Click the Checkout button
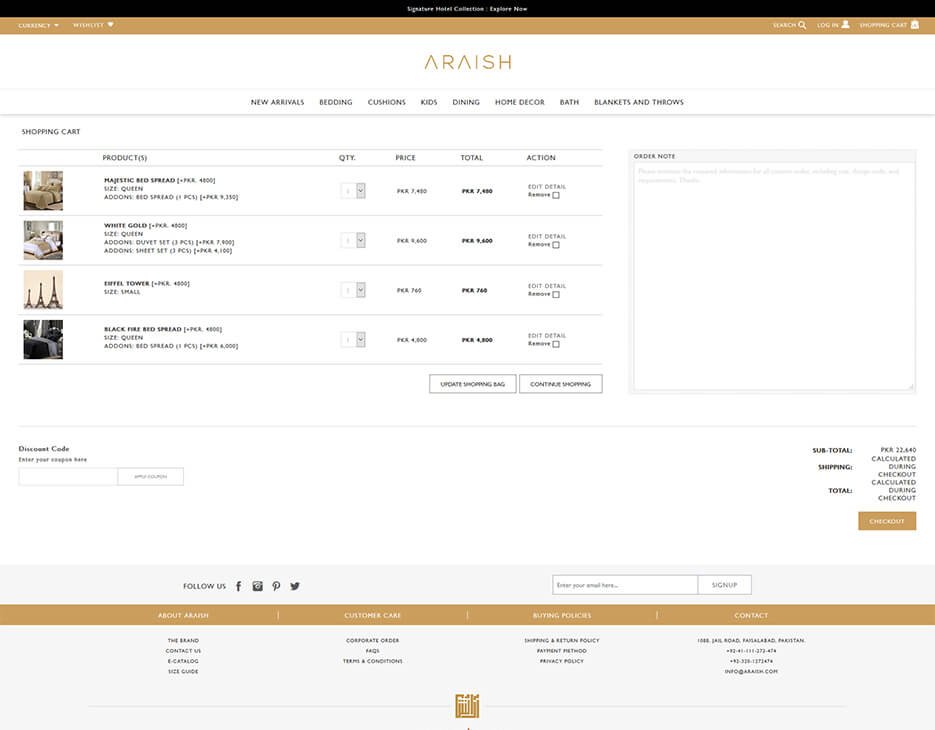 [887, 521]
